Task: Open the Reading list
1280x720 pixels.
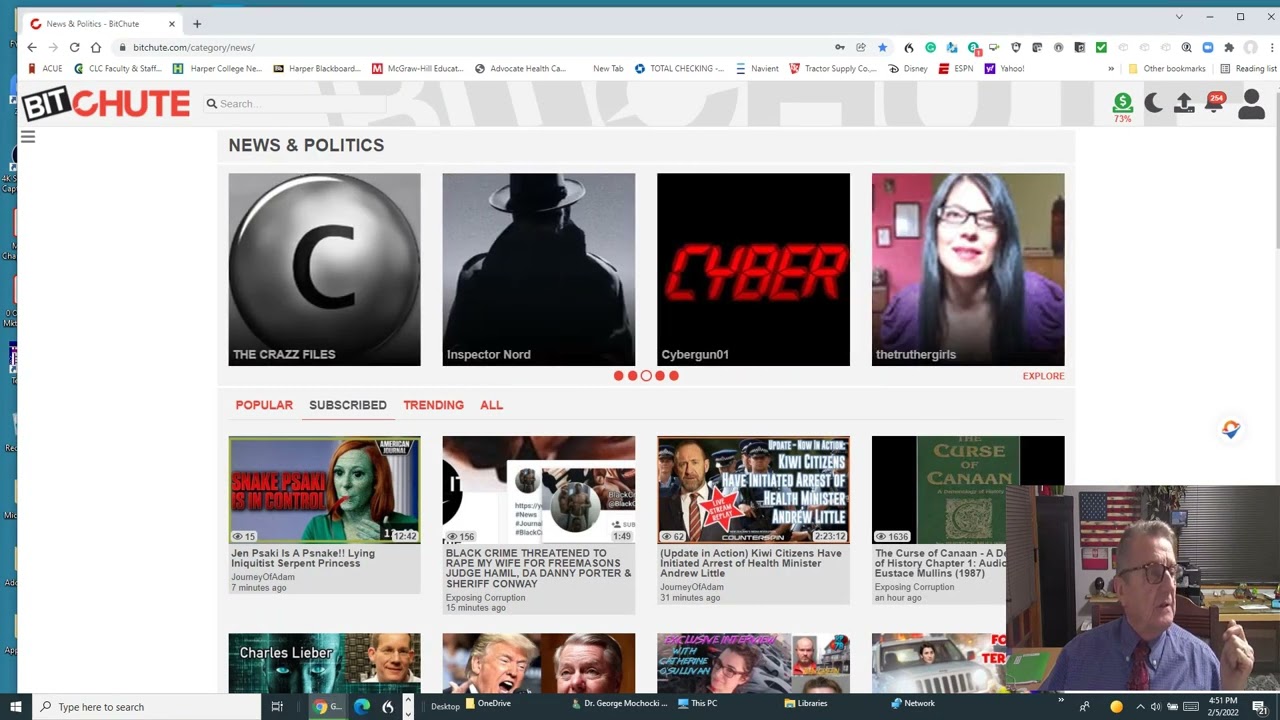Action: (1248, 69)
